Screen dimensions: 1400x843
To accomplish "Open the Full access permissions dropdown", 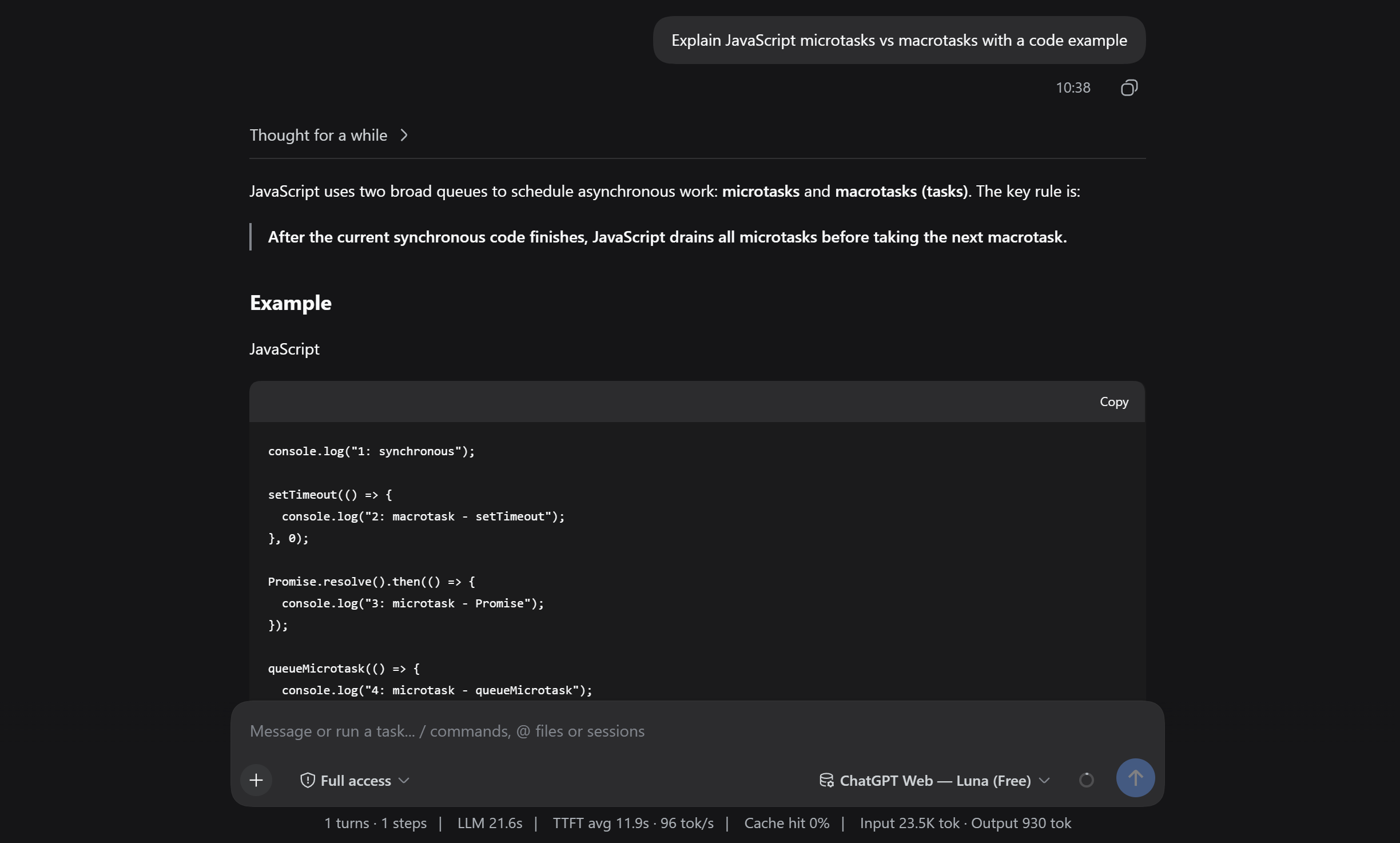I will pos(355,781).
